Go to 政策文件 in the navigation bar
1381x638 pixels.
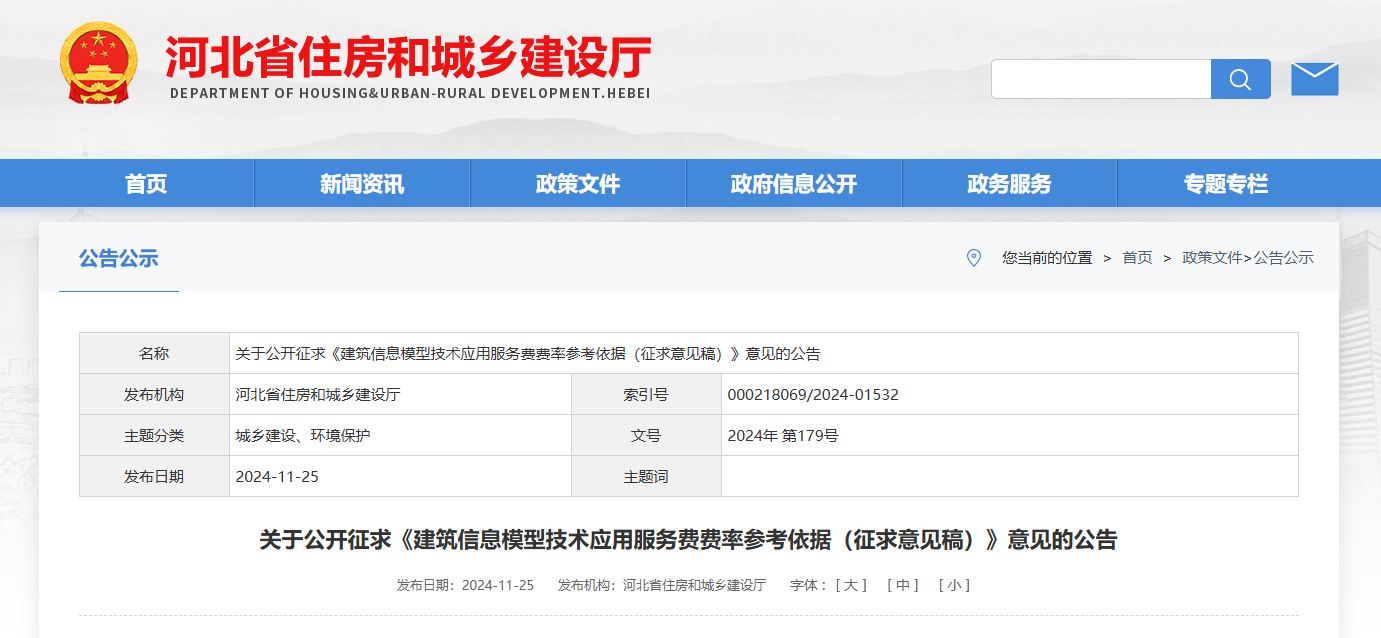click(578, 184)
